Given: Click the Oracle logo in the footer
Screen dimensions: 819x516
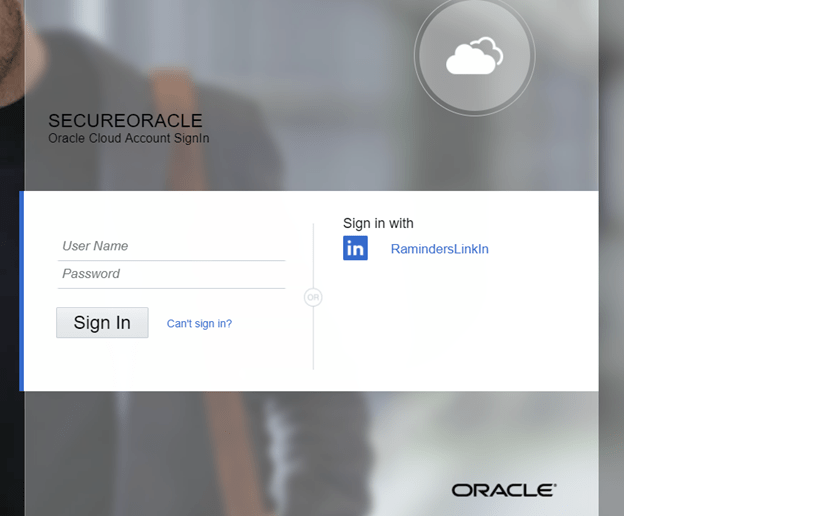Looking at the screenshot, I should point(503,490).
